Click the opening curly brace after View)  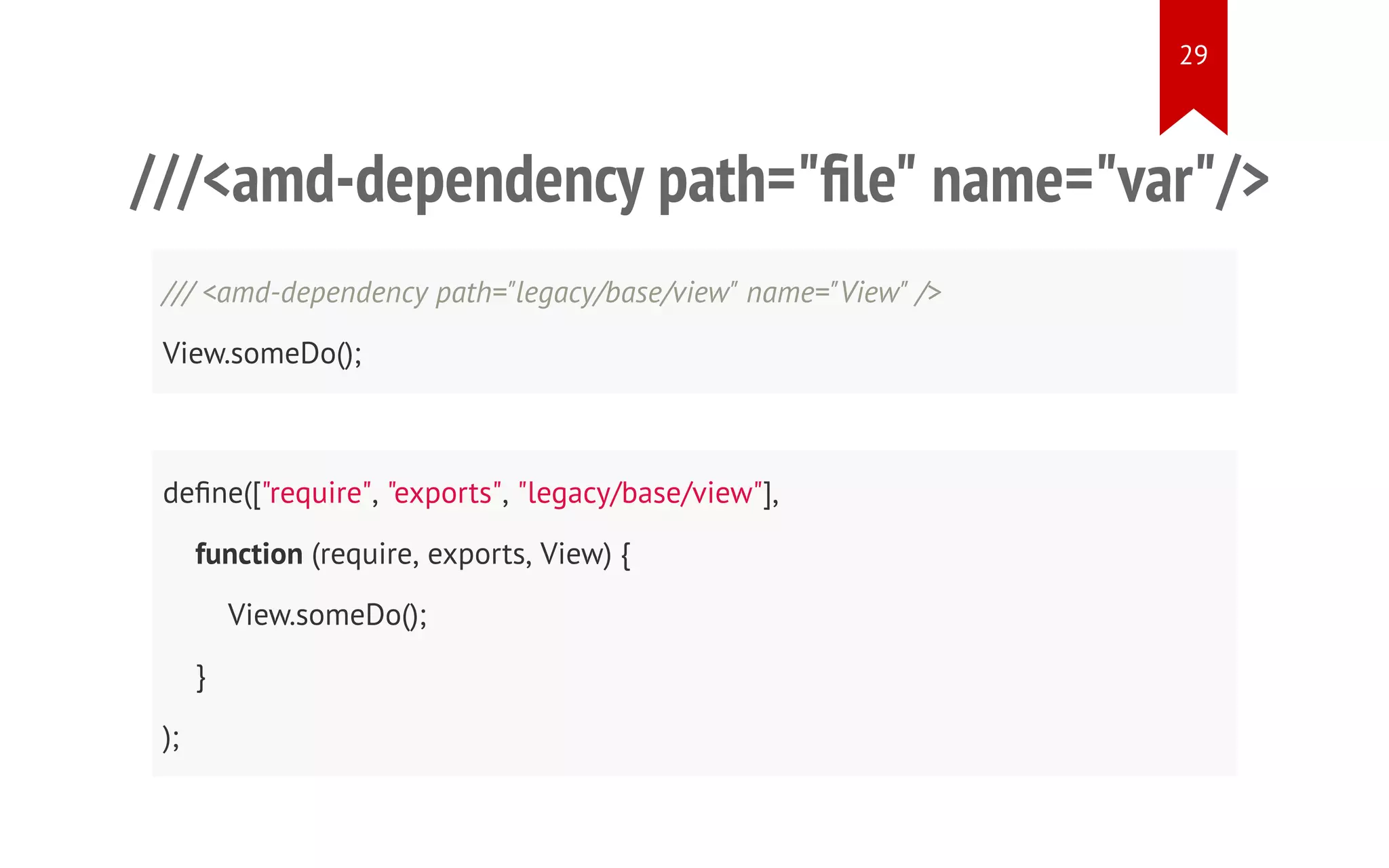(x=625, y=555)
